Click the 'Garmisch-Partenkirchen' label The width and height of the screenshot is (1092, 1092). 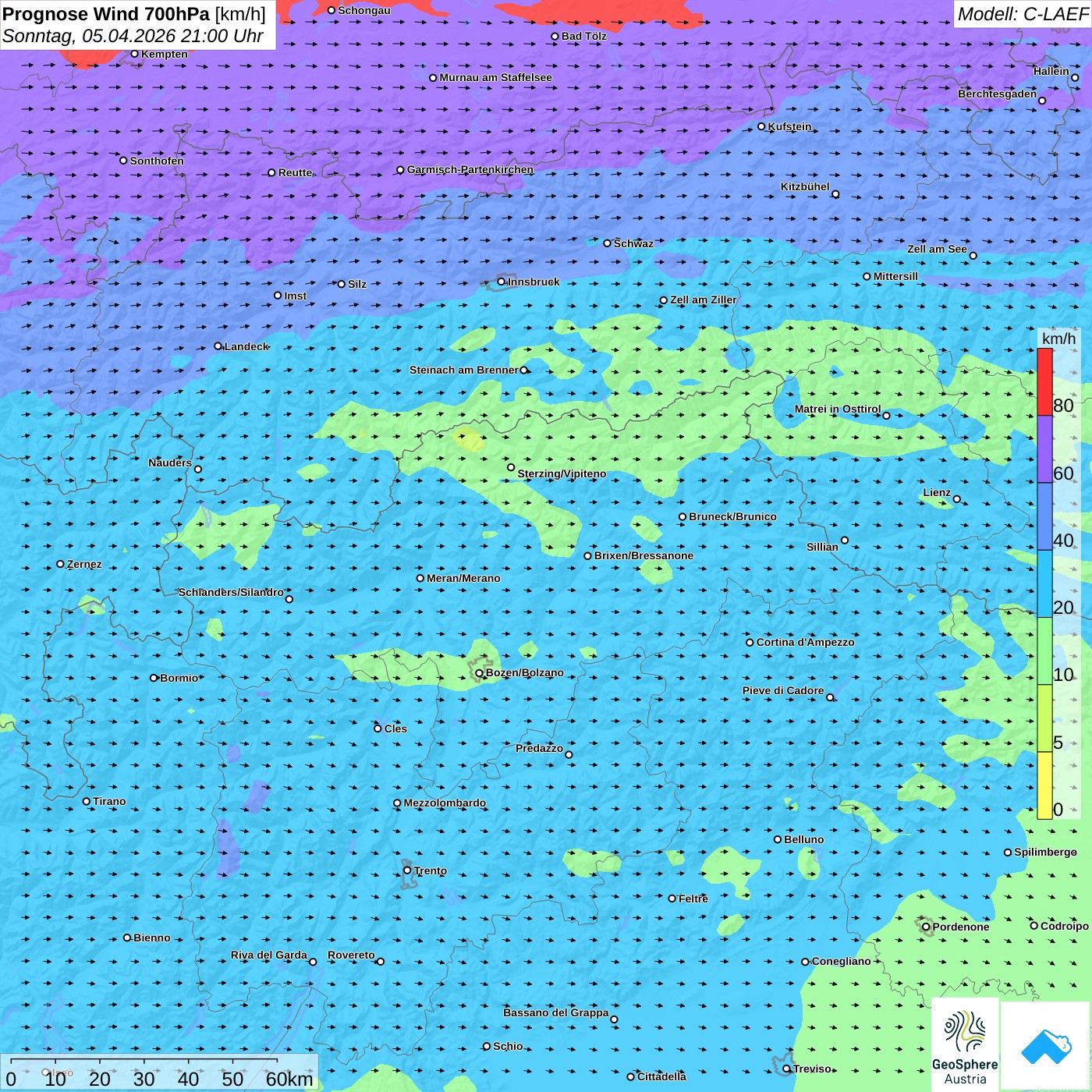[470, 169]
